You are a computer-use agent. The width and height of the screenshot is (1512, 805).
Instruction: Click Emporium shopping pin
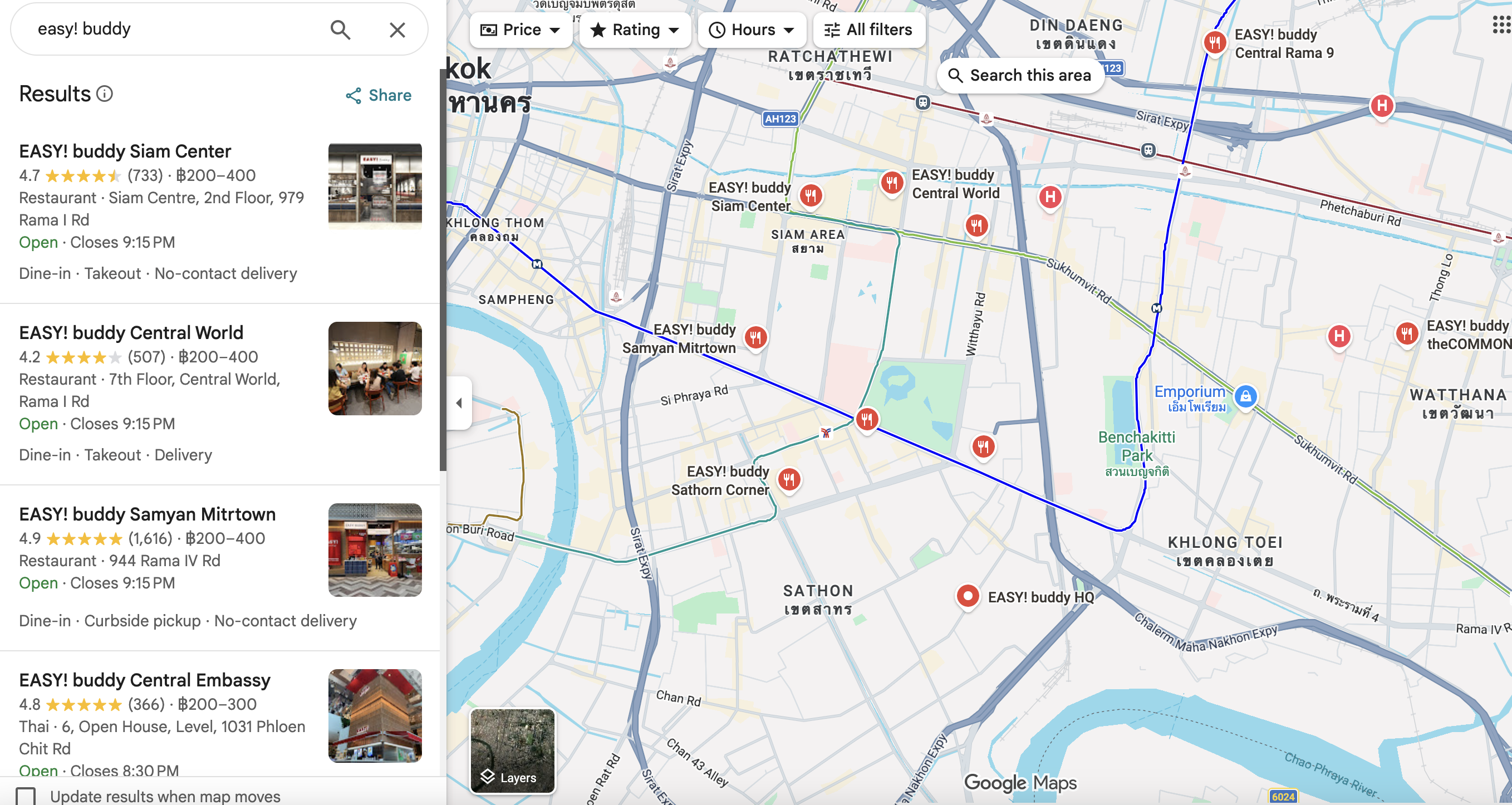click(1245, 396)
